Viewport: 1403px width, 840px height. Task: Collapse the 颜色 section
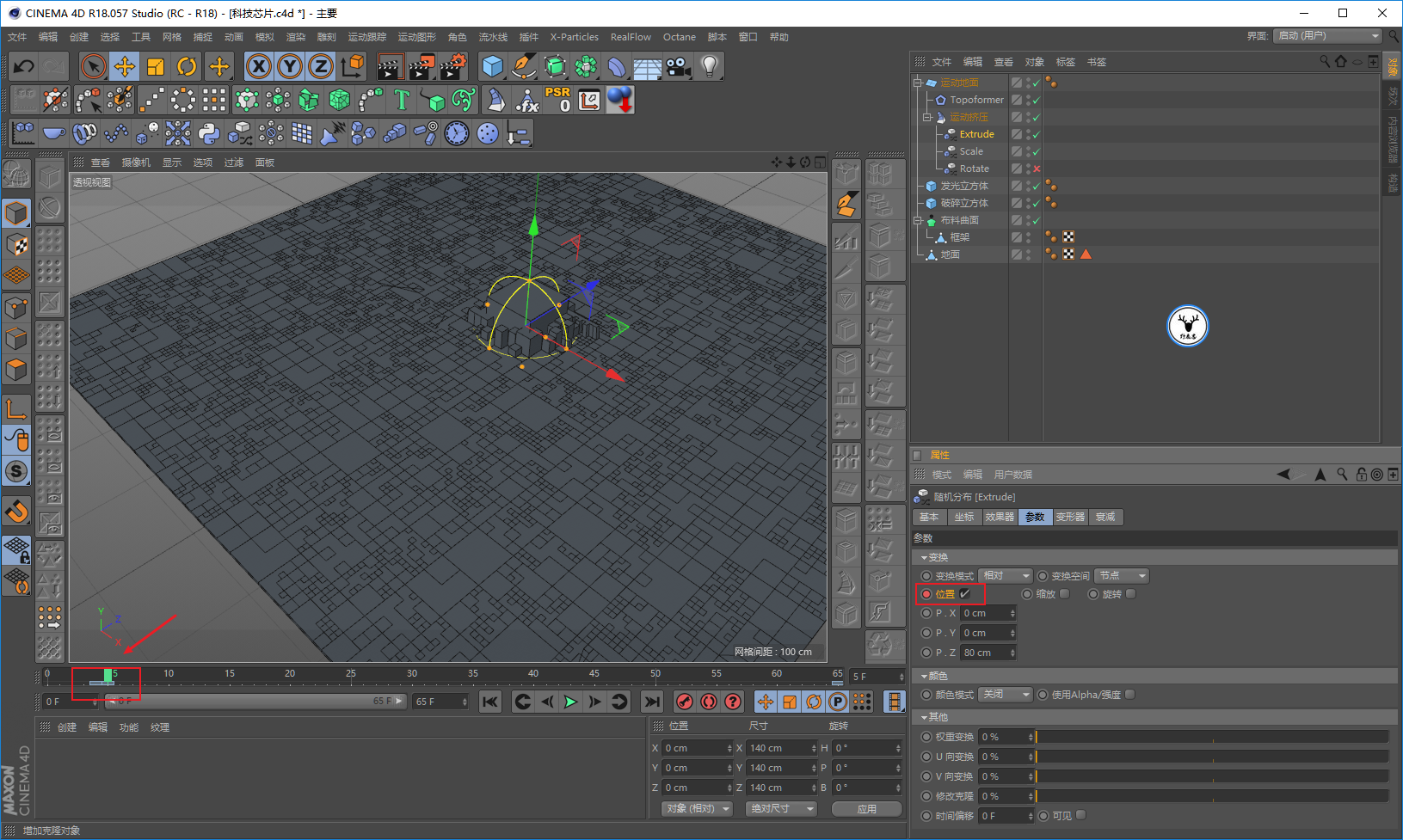[x=924, y=677]
